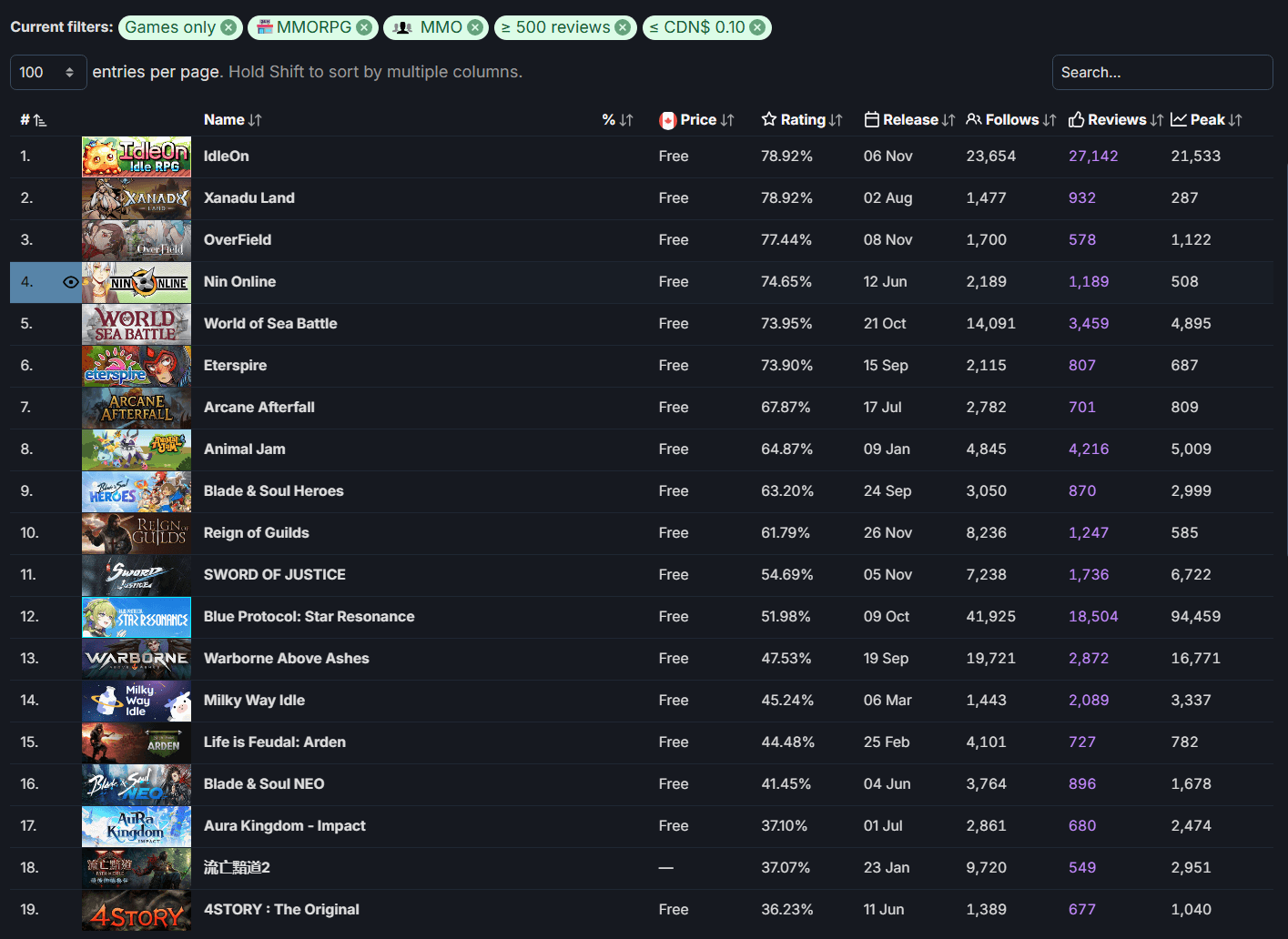
Task: Click the 3,459 reviews count
Action: 1089,324
